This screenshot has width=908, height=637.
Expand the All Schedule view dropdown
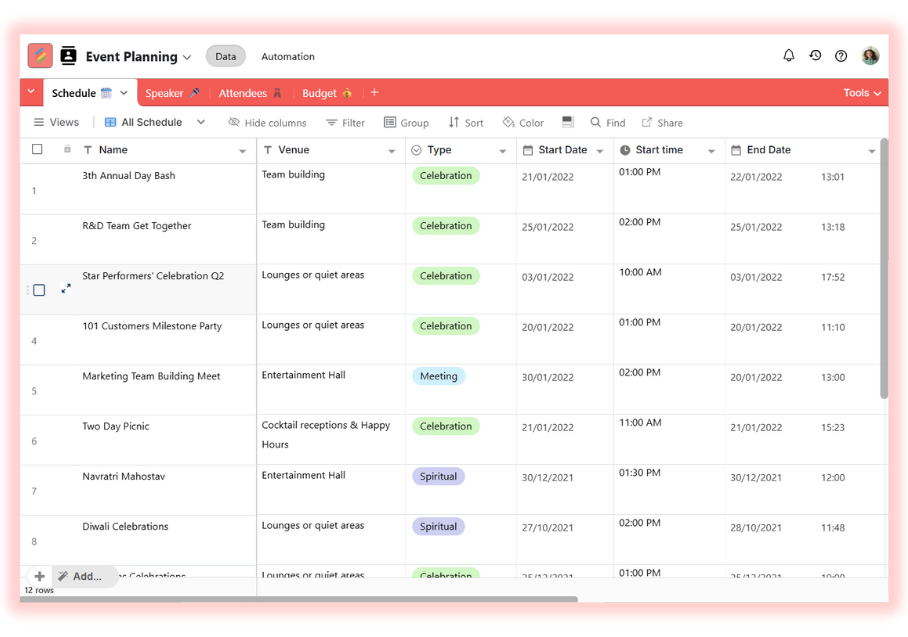201,122
